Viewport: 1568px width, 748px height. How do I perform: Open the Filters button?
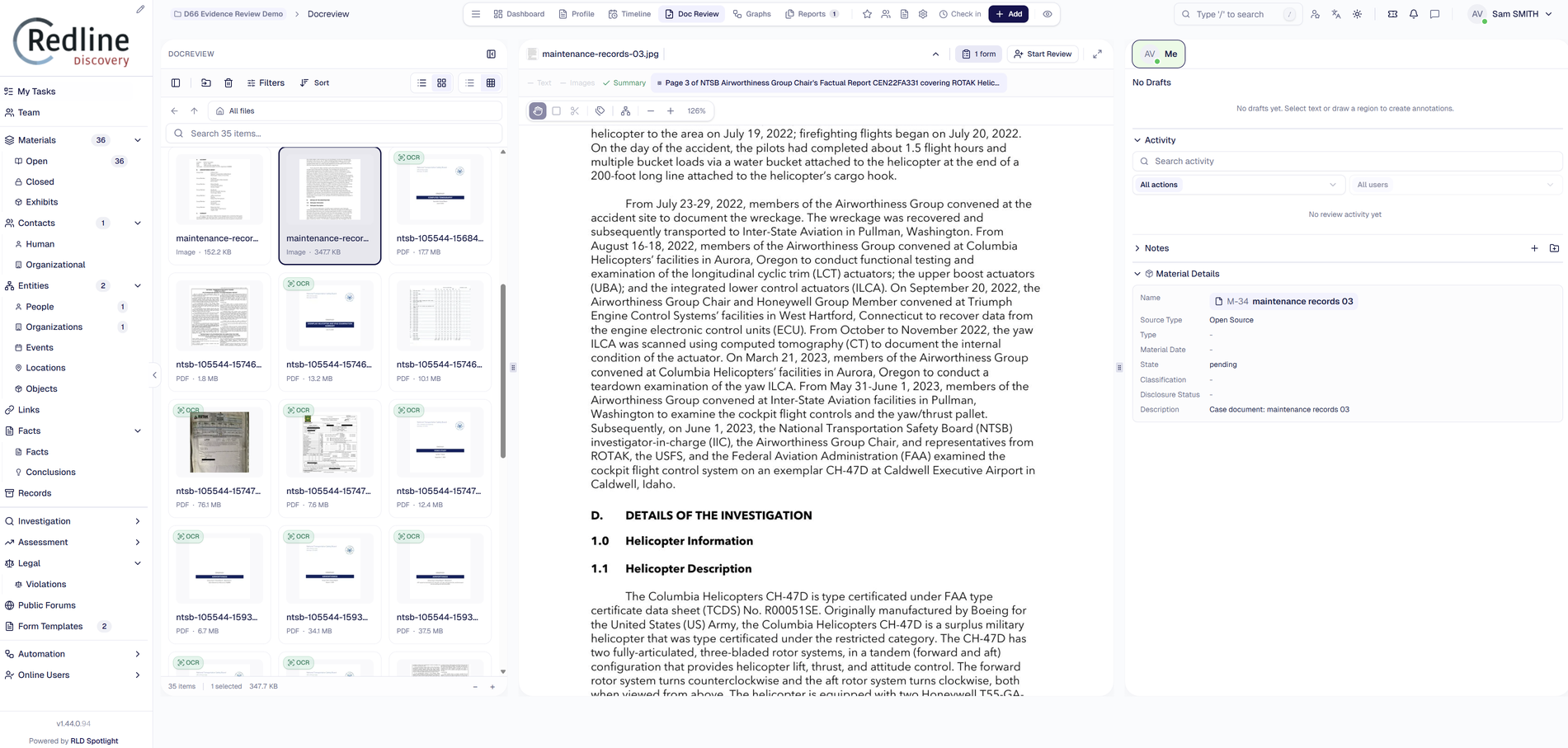point(266,82)
